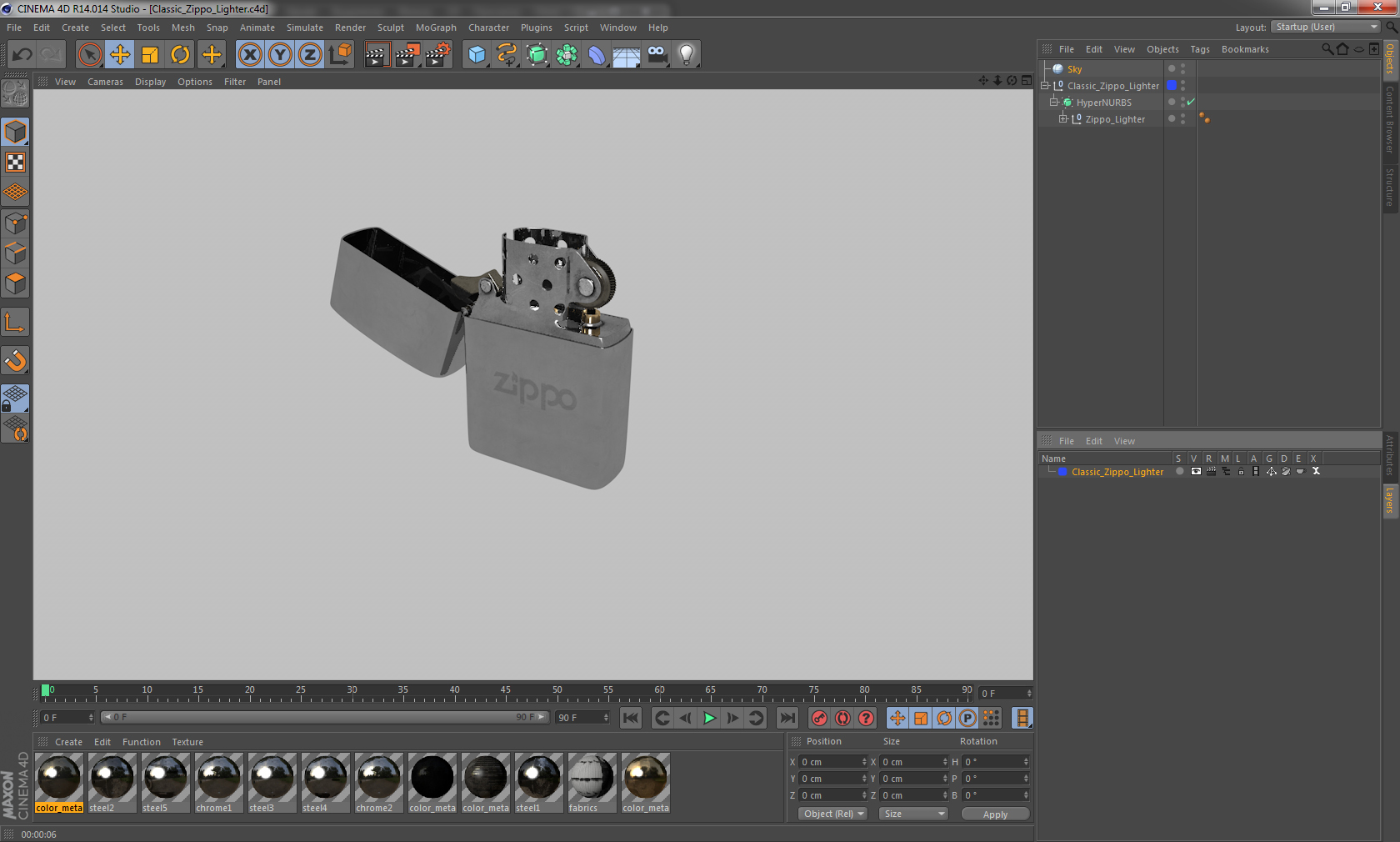Screen dimensions: 1400x842
Task: Render to Picture Viewer
Action: coord(407,55)
